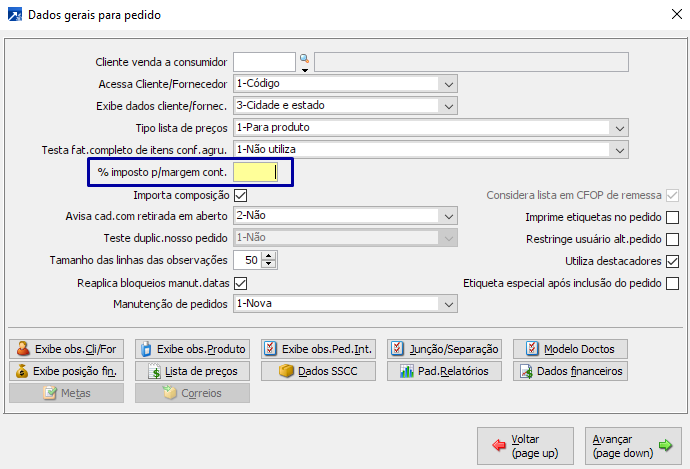Click checklist icon on Exibe obs.Ped.Int.
This screenshot has width=690, height=469.
coord(270,348)
